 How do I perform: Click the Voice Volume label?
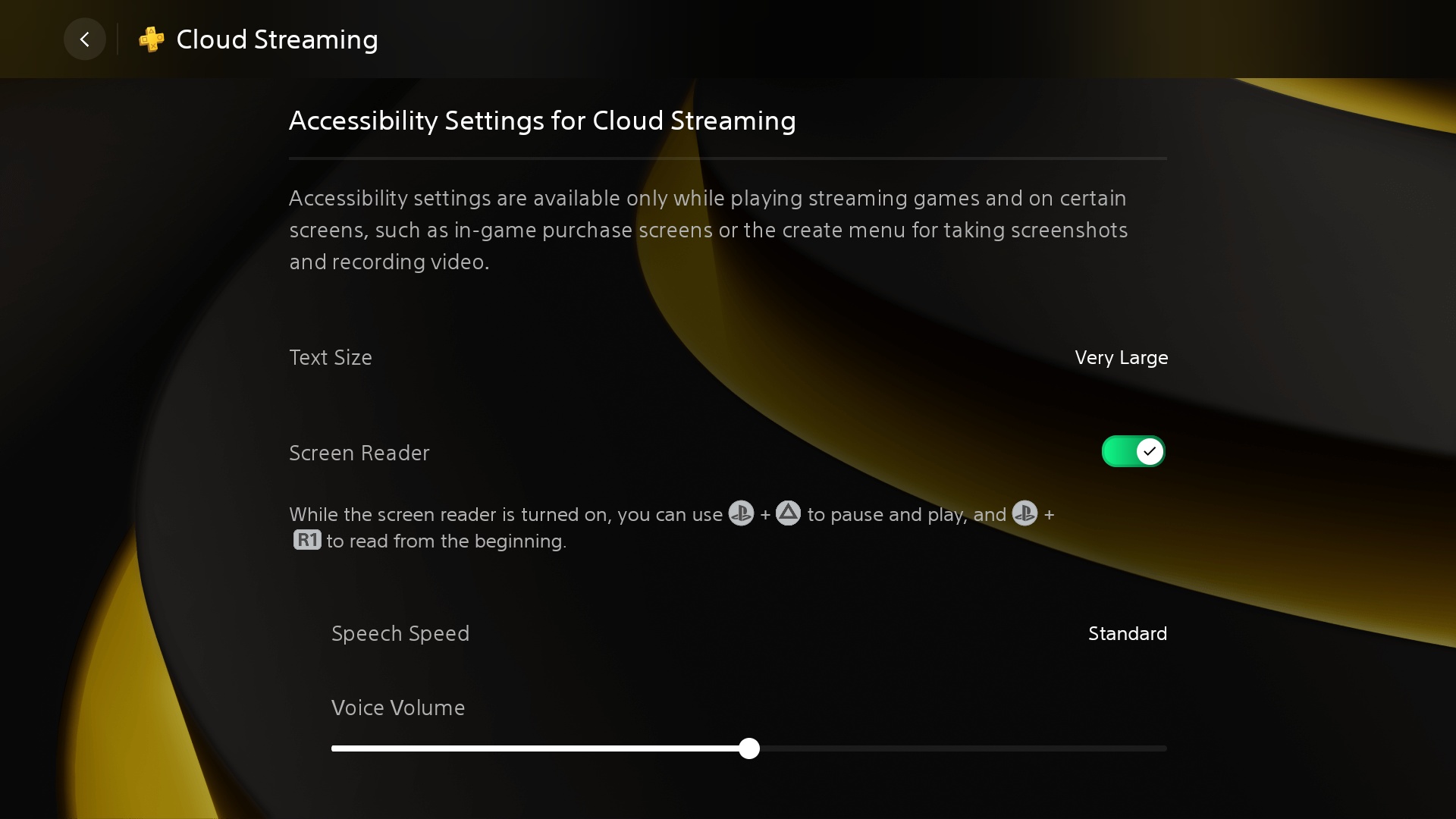(398, 708)
